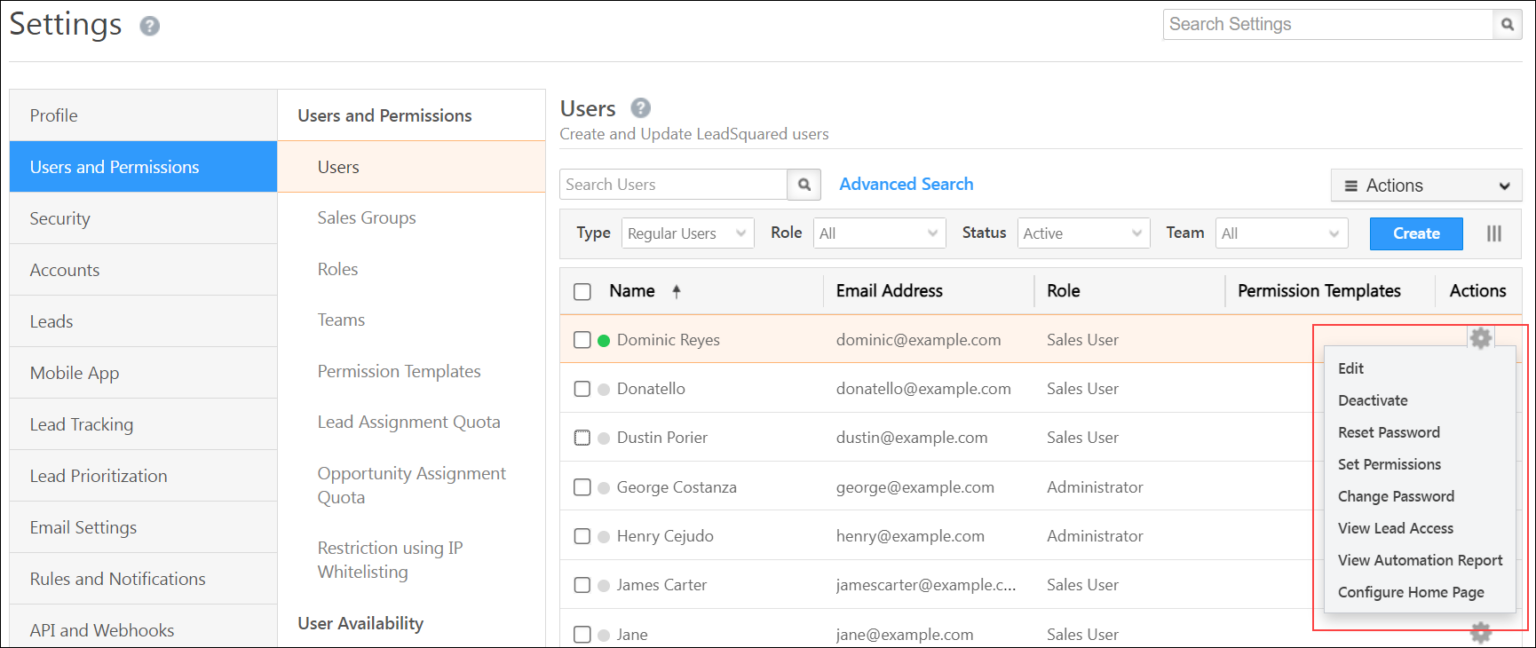The height and width of the screenshot is (648, 1536).
Task: Click the help icon beside Settings title
Action: 150,26
